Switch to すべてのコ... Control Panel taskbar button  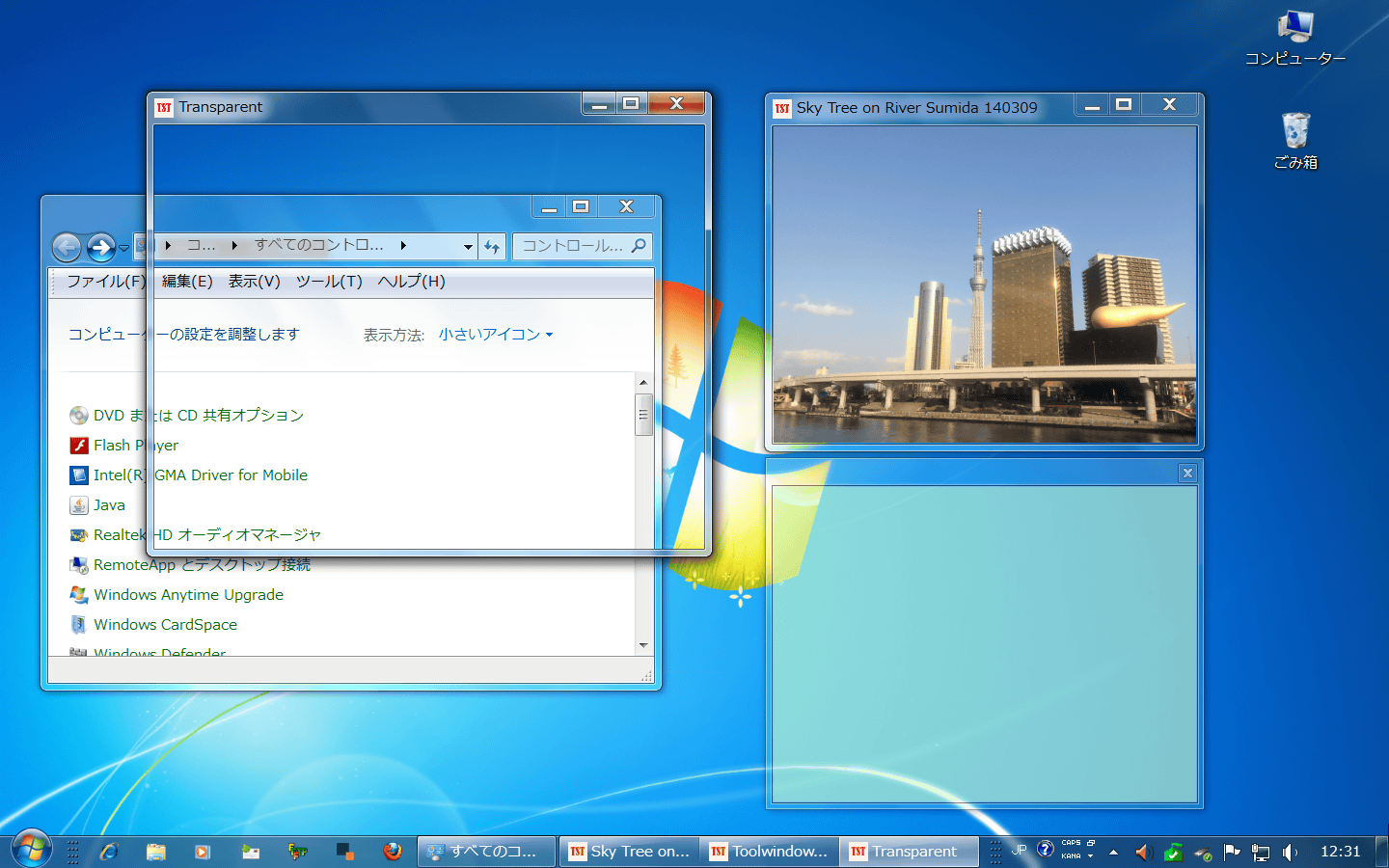[x=487, y=852]
